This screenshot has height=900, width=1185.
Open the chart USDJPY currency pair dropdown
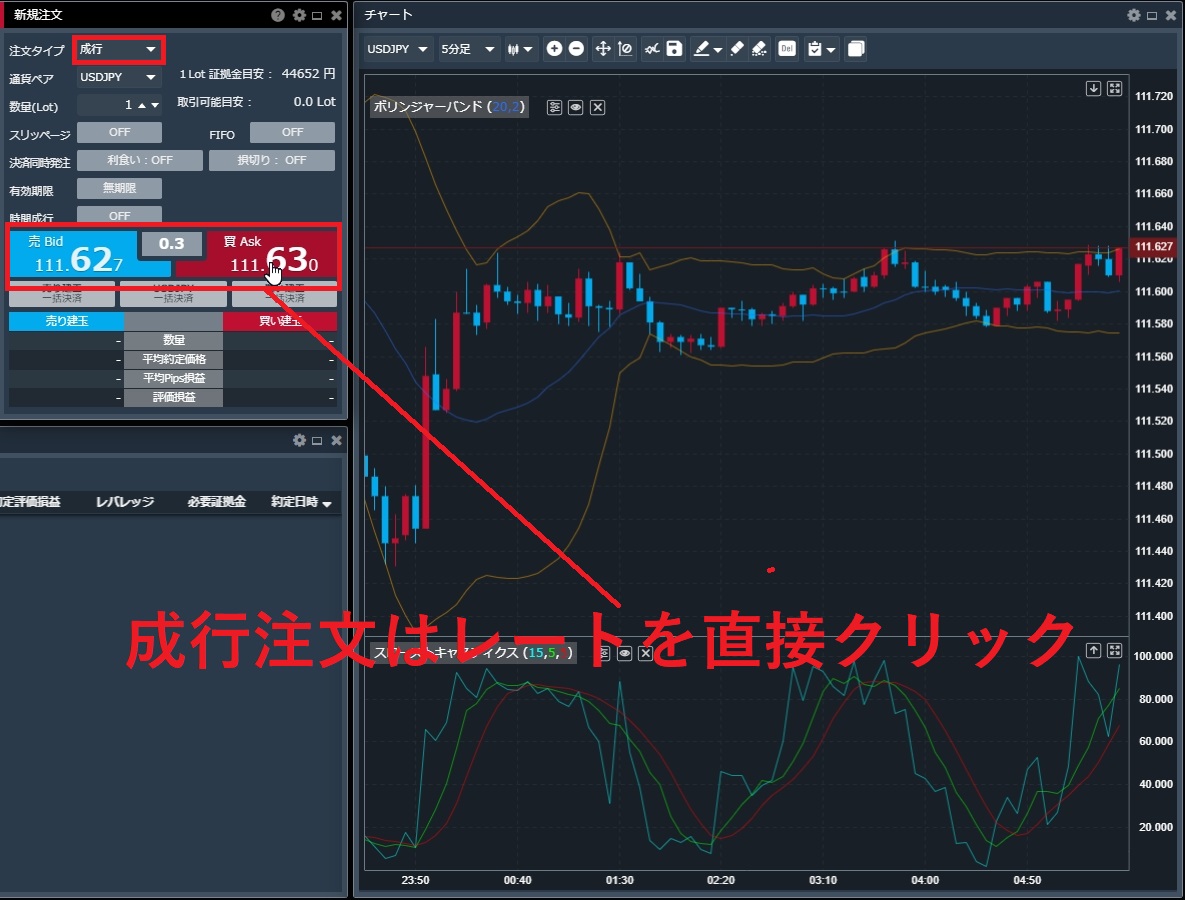(x=398, y=49)
